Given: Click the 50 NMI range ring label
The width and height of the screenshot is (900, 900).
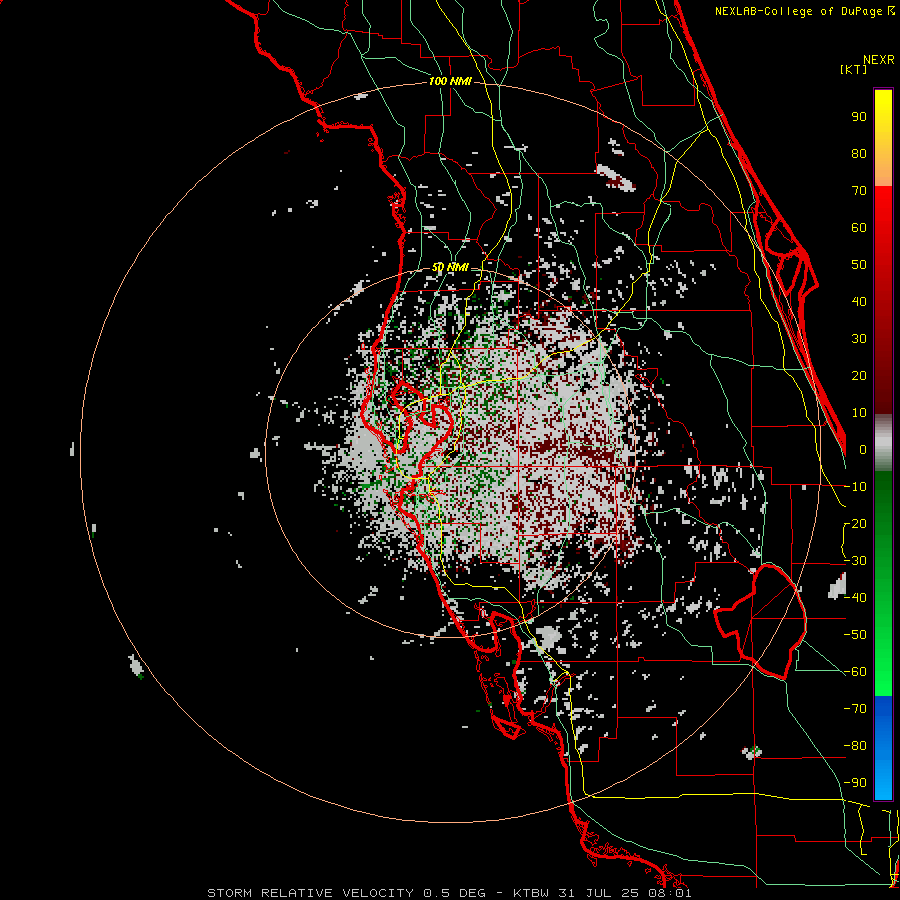Looking at the screenshot, I should (x=450, y=267).
